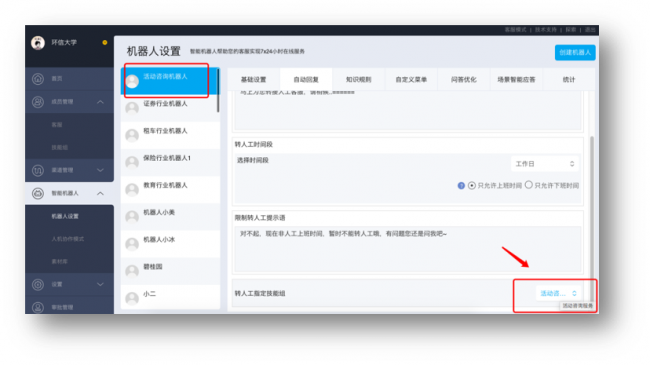Click the 智能机器人 robot sidebar icon
650x365 pixels.
click(x=38, y=193)
